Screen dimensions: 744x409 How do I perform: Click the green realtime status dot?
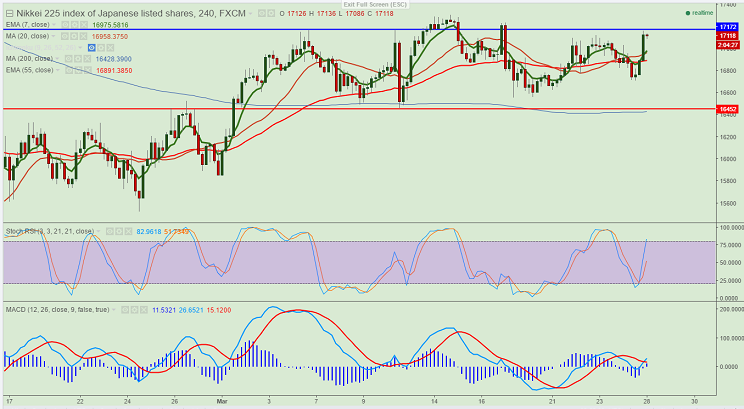coord(688,13)
